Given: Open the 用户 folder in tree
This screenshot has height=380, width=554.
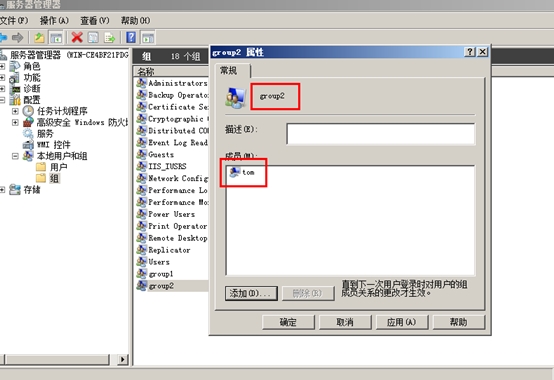Looking at the screenshot, I should (x=59, y=167).
